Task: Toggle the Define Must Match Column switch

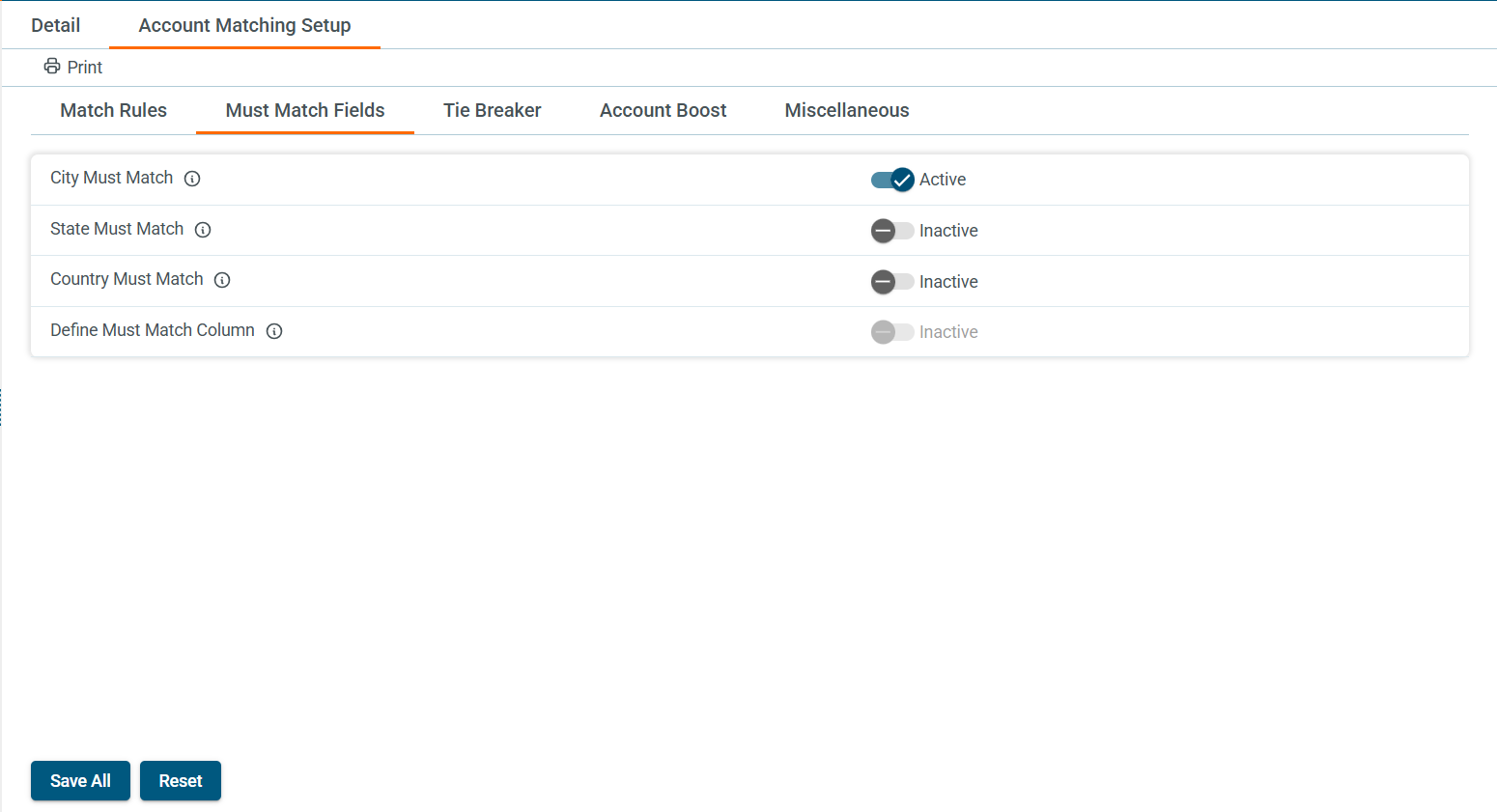Action: point(892,332)
